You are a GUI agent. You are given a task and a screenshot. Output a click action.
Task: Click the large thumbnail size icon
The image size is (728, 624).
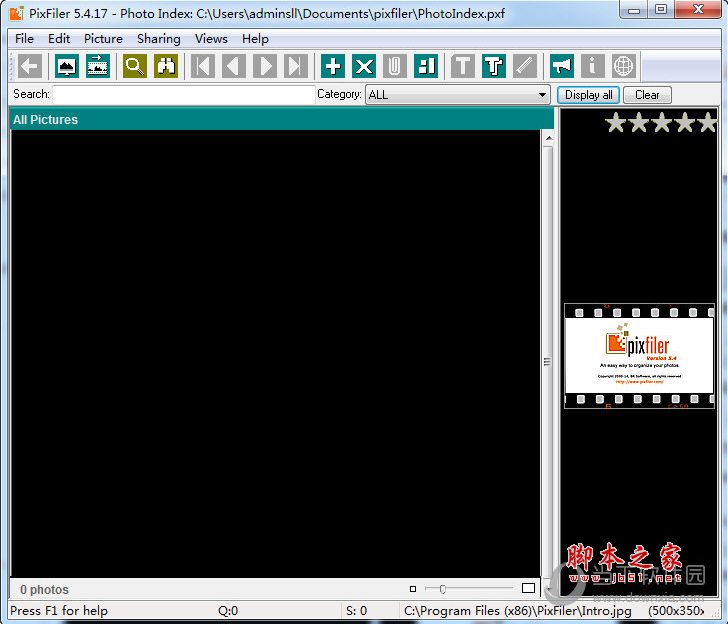[x=528, y=588]
